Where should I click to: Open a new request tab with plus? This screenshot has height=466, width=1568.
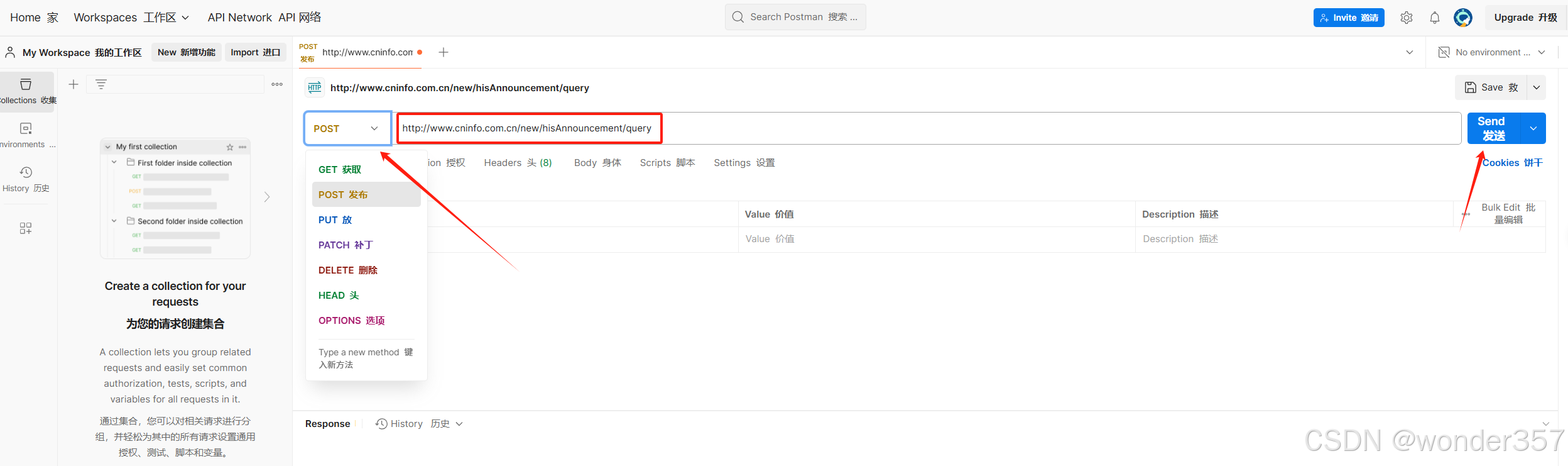click(444, 52)
